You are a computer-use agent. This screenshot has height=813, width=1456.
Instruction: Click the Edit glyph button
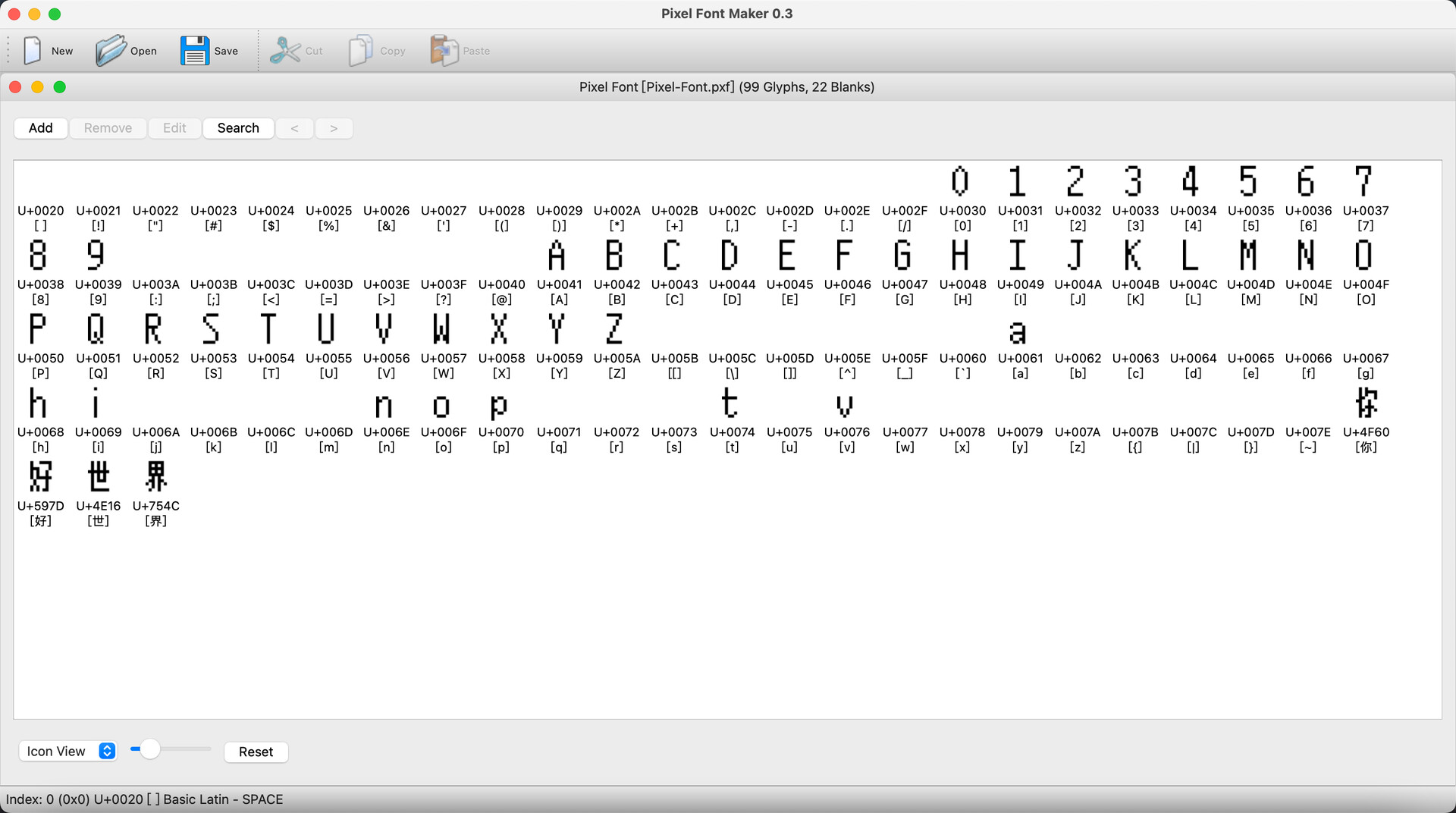tap(174, 128)
